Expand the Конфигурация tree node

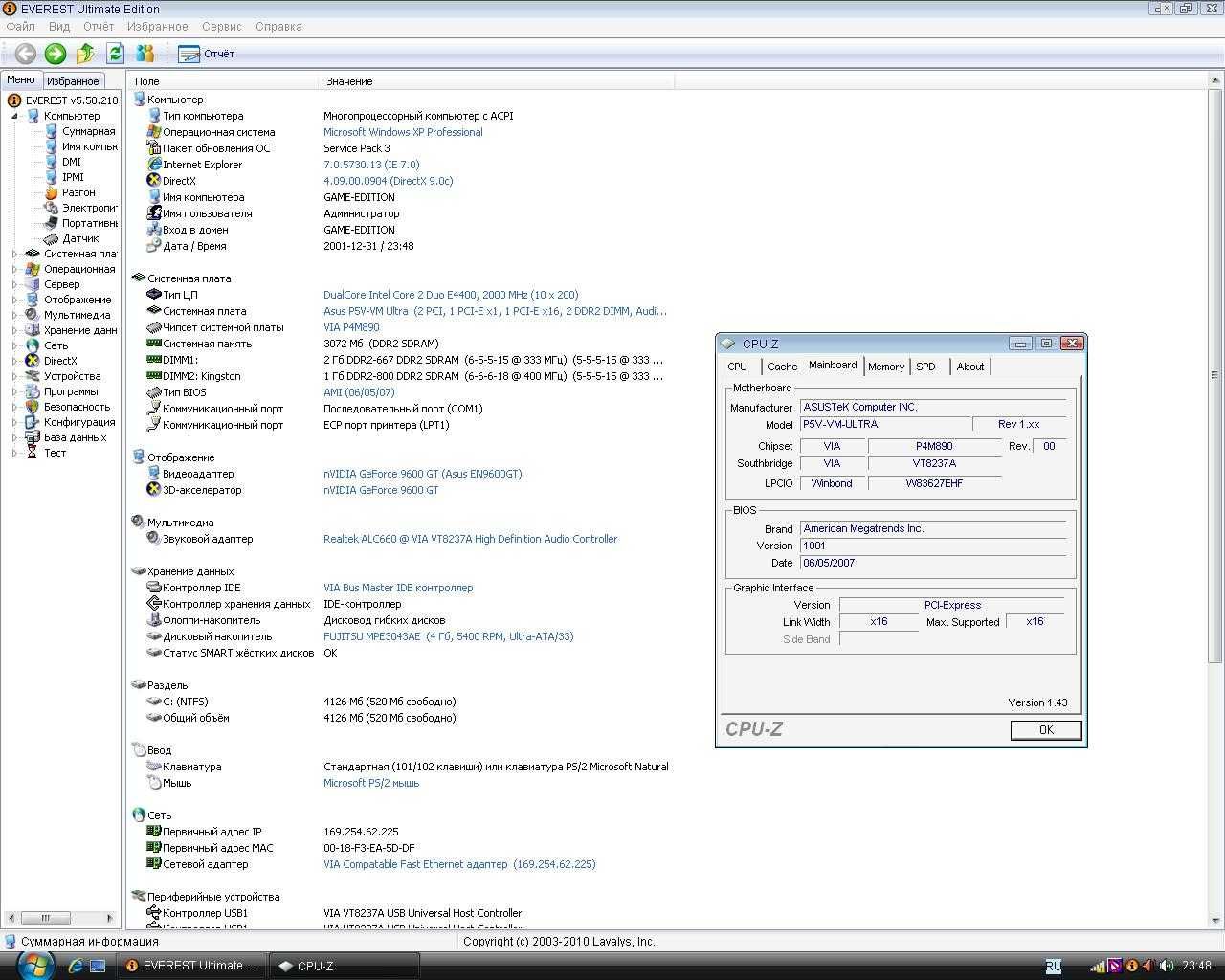[x=15, y=422]
